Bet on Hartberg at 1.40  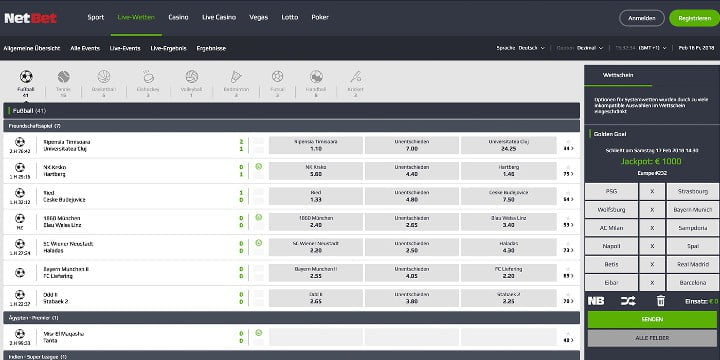click(x=508, y=171)
